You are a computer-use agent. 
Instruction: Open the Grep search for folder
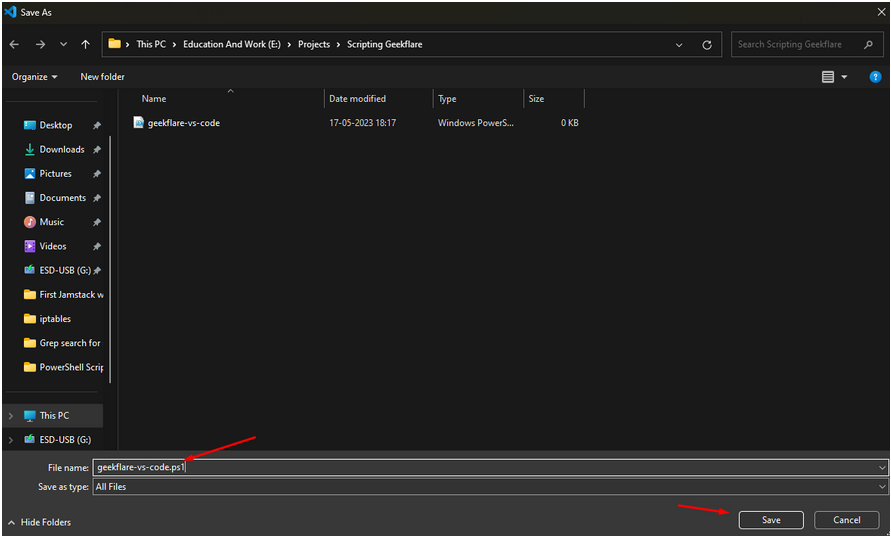coord(63,343)
